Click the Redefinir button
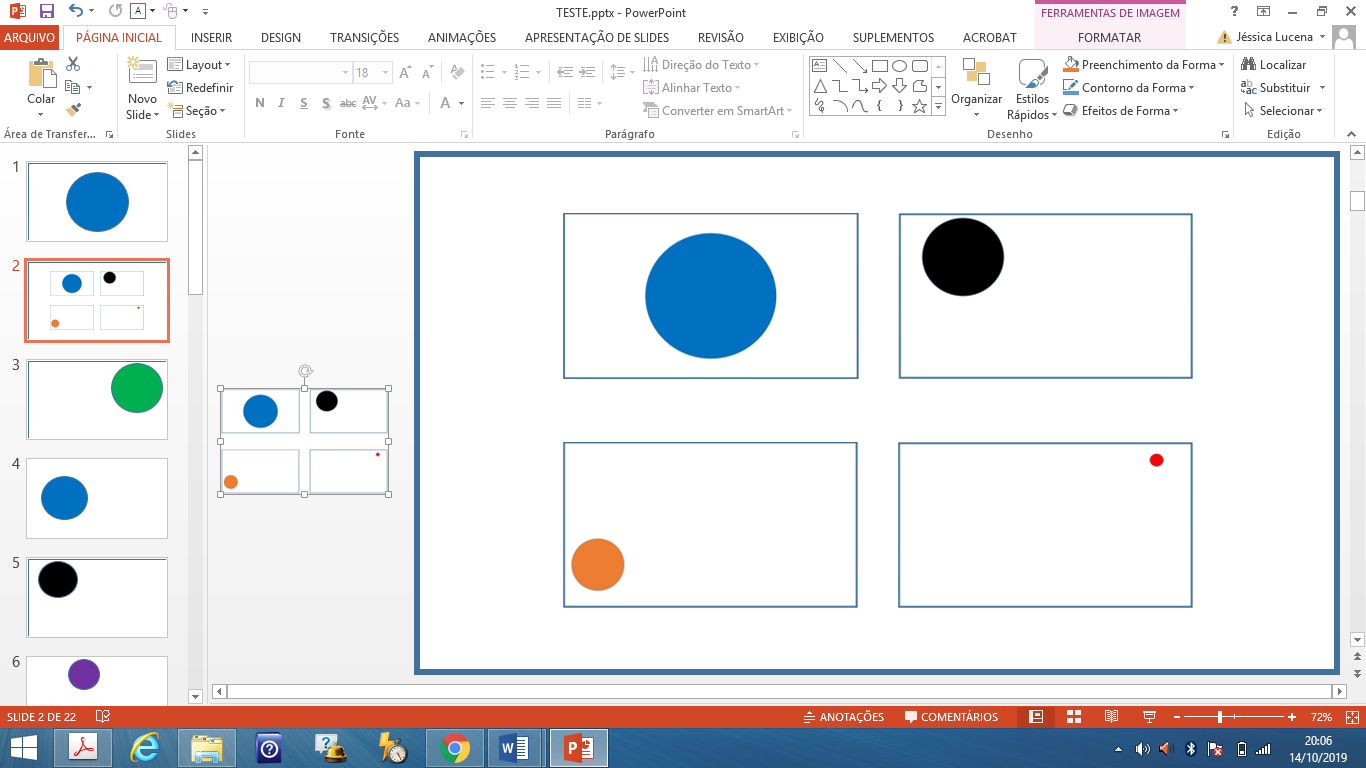The image size is (1366, 768). (201, 88)
